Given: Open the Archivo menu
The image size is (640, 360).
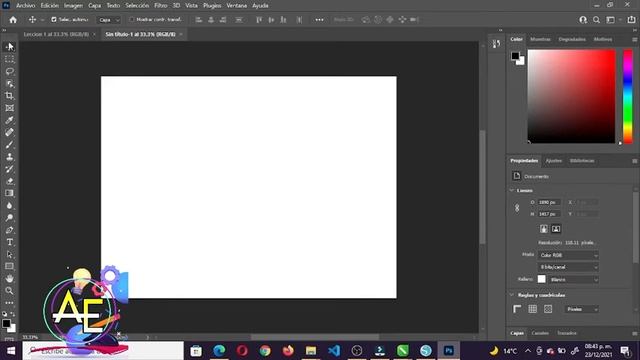Looking at the screenshot, I should pos(25,6).
